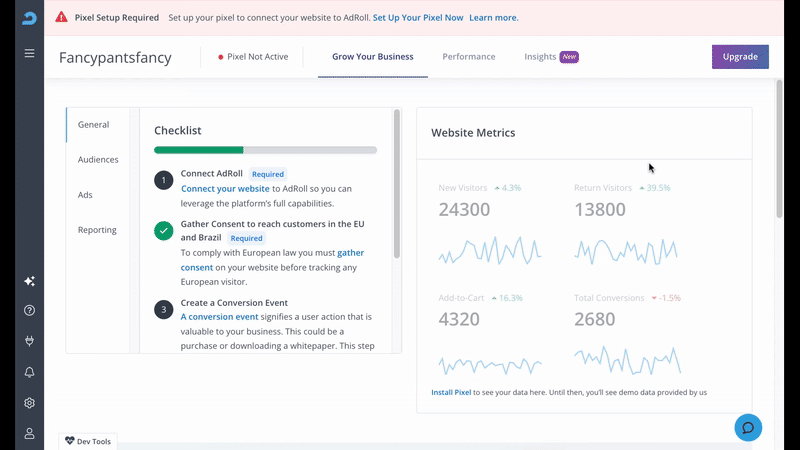Image resolution: width=800 pixels, height=450 pixels.
Task: Click the checklist panel scrollbar
Action: click(396, 184)
